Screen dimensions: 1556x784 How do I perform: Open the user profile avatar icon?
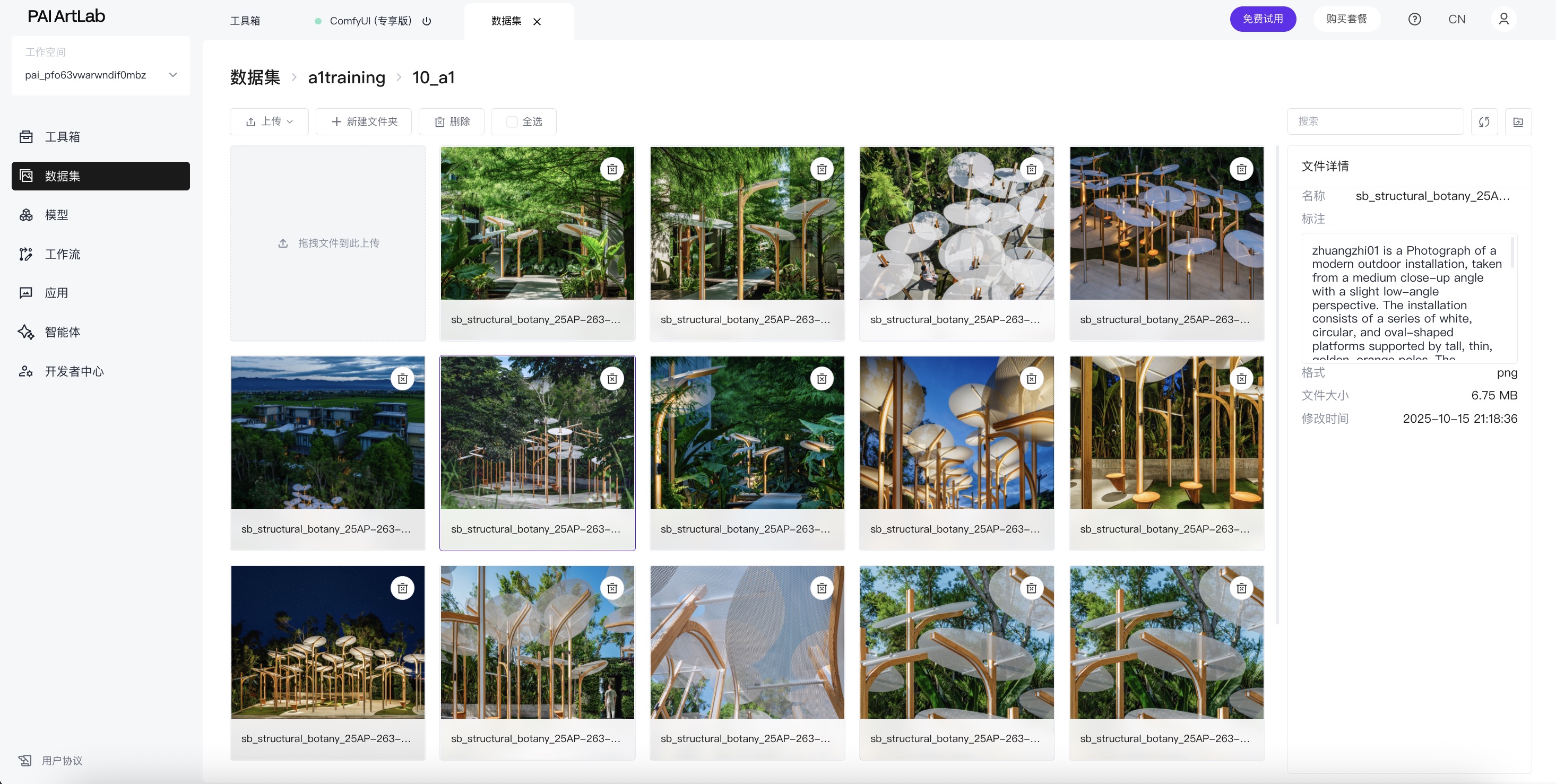[1503, 19]
